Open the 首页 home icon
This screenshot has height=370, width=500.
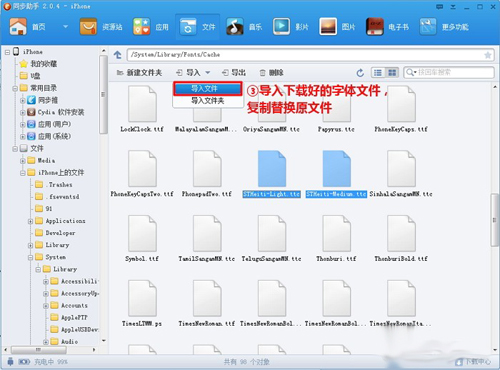point(18,27)
